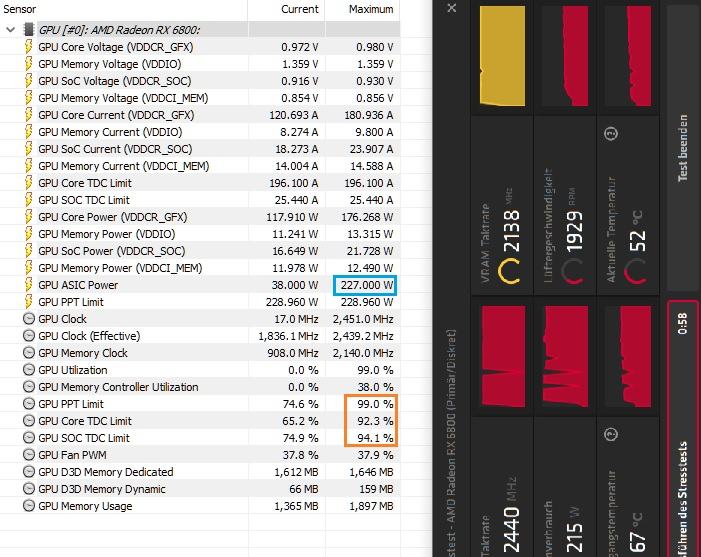The height and width of the screenshot is (557, 701).
Task: Click the lightning icon for GPU SOC TDC Limit amps
Action: (29, 200)
